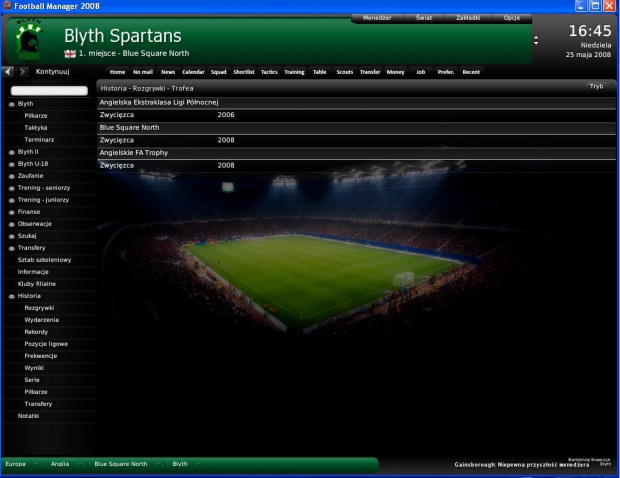620x478 pixels.
Task: Click the forward navigation arrow
Action: (x=23, y=72)
